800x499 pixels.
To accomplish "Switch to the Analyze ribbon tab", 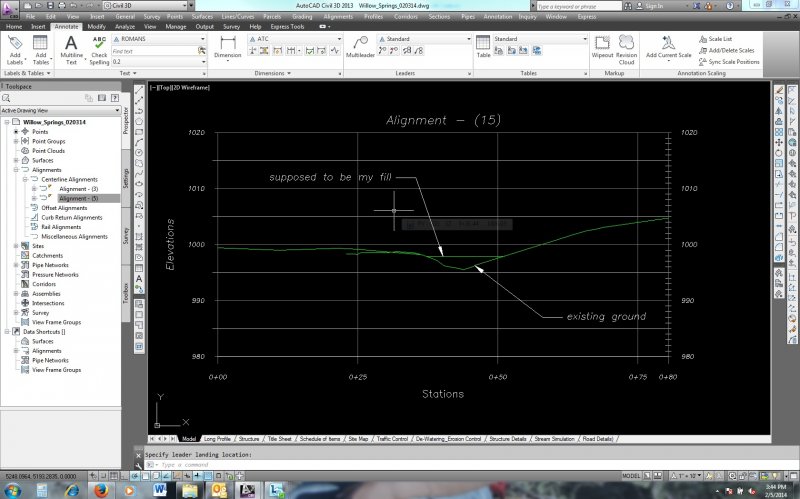I will pyautogui.click(x=124, y=27).
